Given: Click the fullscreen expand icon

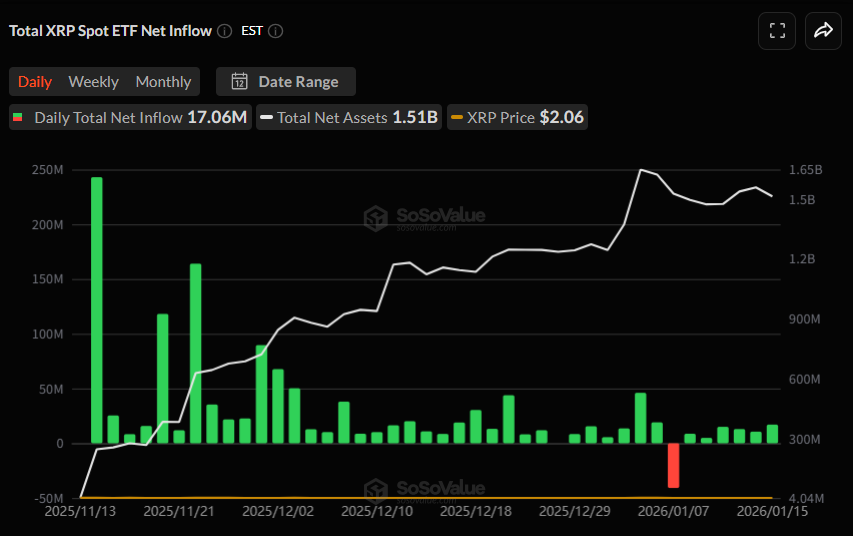Looking at the screenshot, I should [777, 31].
